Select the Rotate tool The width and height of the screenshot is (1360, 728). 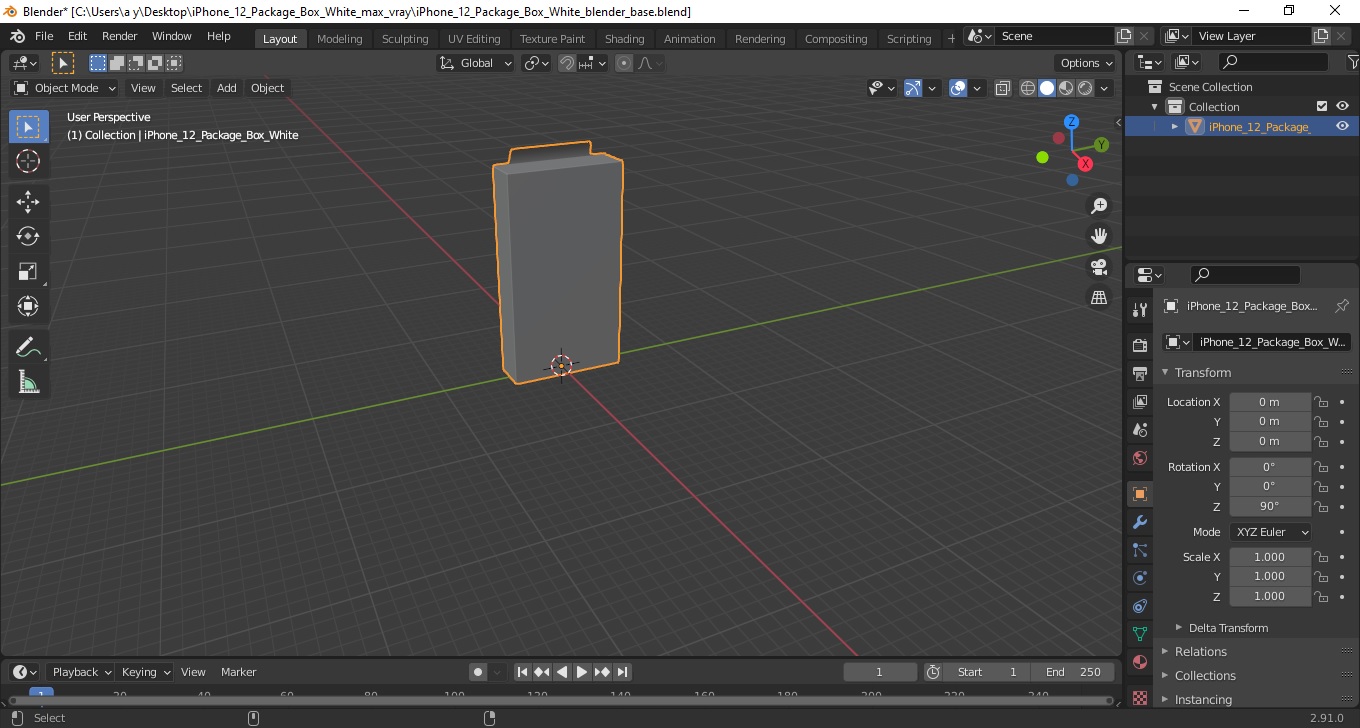[x=28, y=237]
